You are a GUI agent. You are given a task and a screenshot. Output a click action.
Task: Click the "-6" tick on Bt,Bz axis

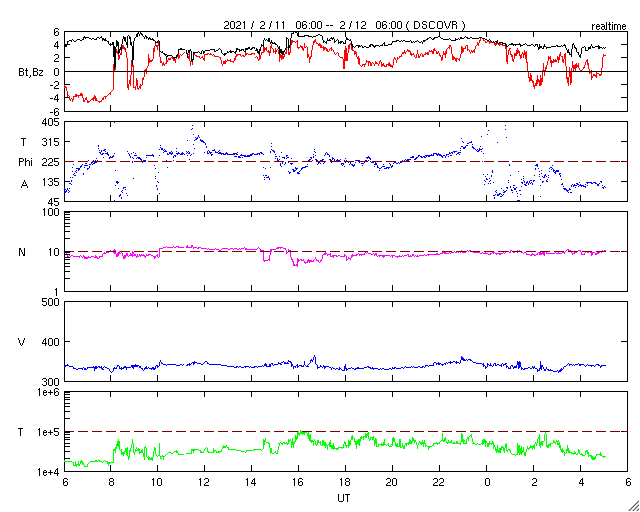coord(55,111)
